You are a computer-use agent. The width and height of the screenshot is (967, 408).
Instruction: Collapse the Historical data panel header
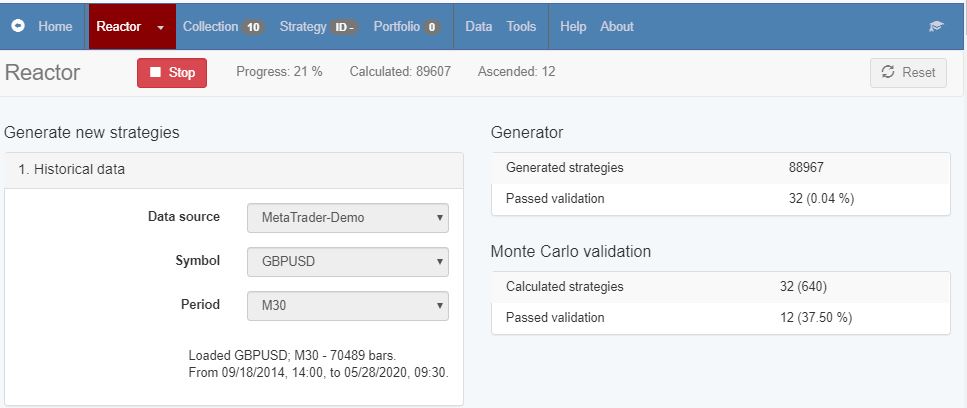tap(233, 169)
